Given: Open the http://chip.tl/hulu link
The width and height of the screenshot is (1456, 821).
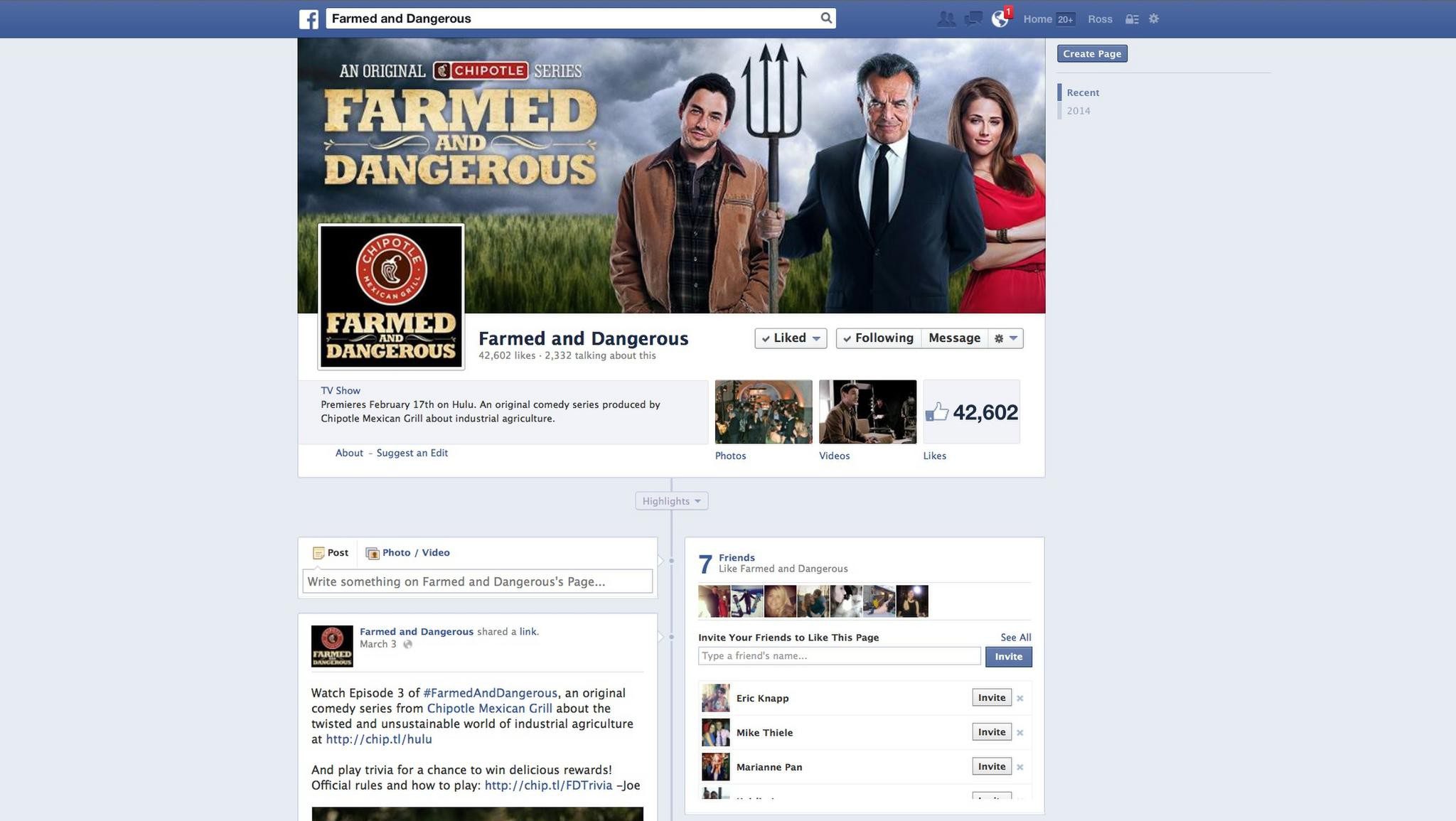Looking at the screenshot, I should [x=379, y=739].
